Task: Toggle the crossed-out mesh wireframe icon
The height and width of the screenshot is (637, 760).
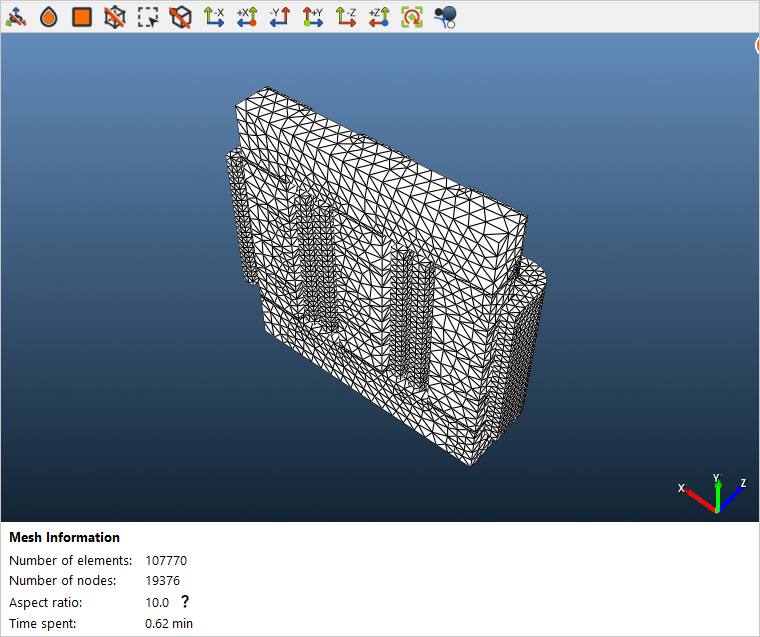Action: point(115,17)
